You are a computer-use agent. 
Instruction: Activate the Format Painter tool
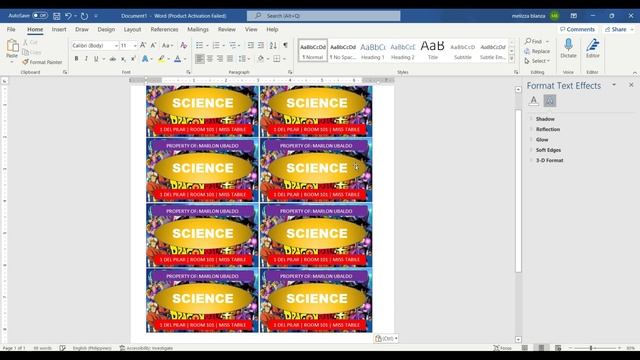[x=42, y=62]
